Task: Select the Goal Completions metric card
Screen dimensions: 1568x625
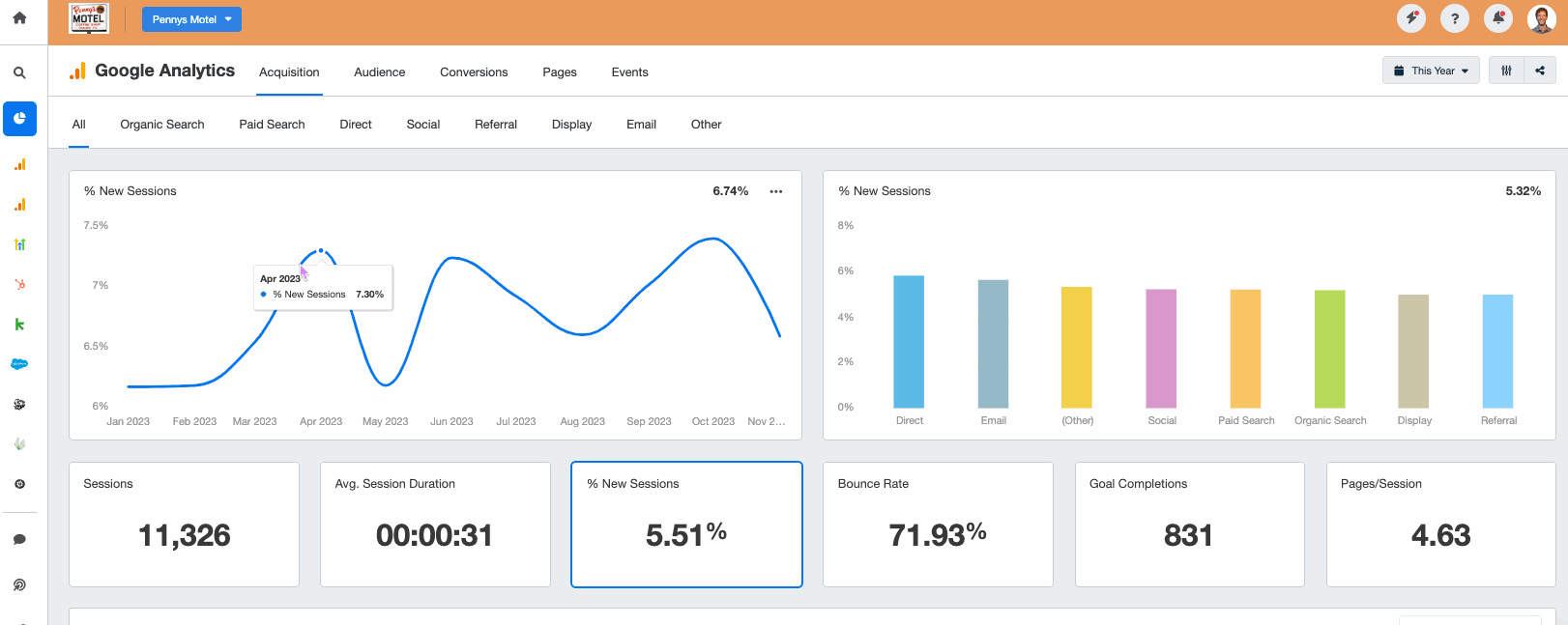Action: (1189, 525)
